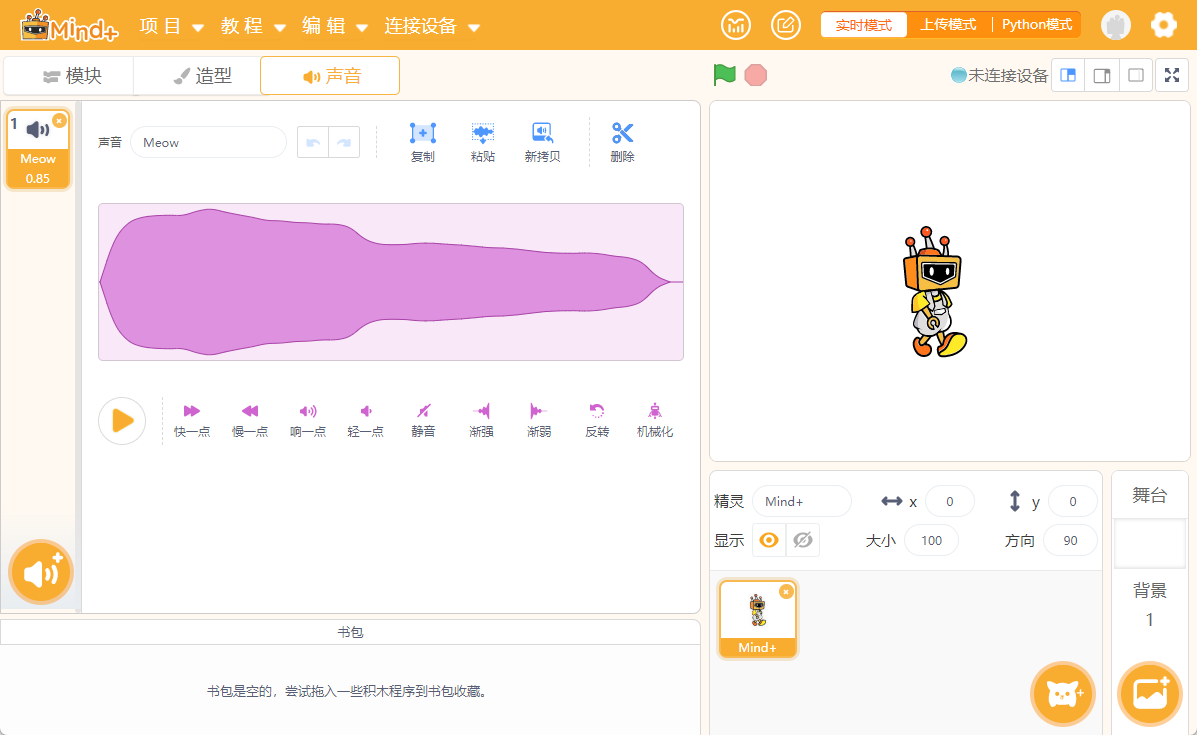Screen dimensions: 1197x735
Task: Click the sound waveform display
Action: [390, 282]
